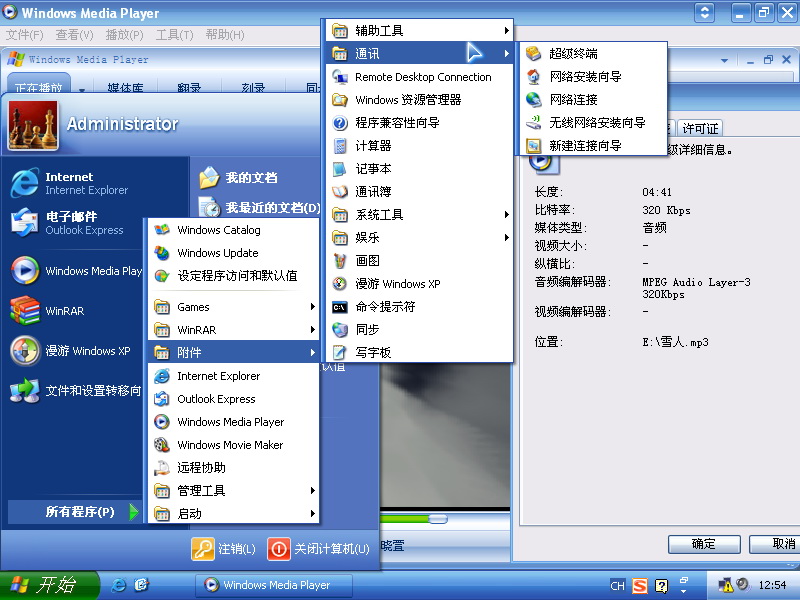The image size is (800, 600).
Task: Open 文件和设置转移向导 icon
Action: 24,391
